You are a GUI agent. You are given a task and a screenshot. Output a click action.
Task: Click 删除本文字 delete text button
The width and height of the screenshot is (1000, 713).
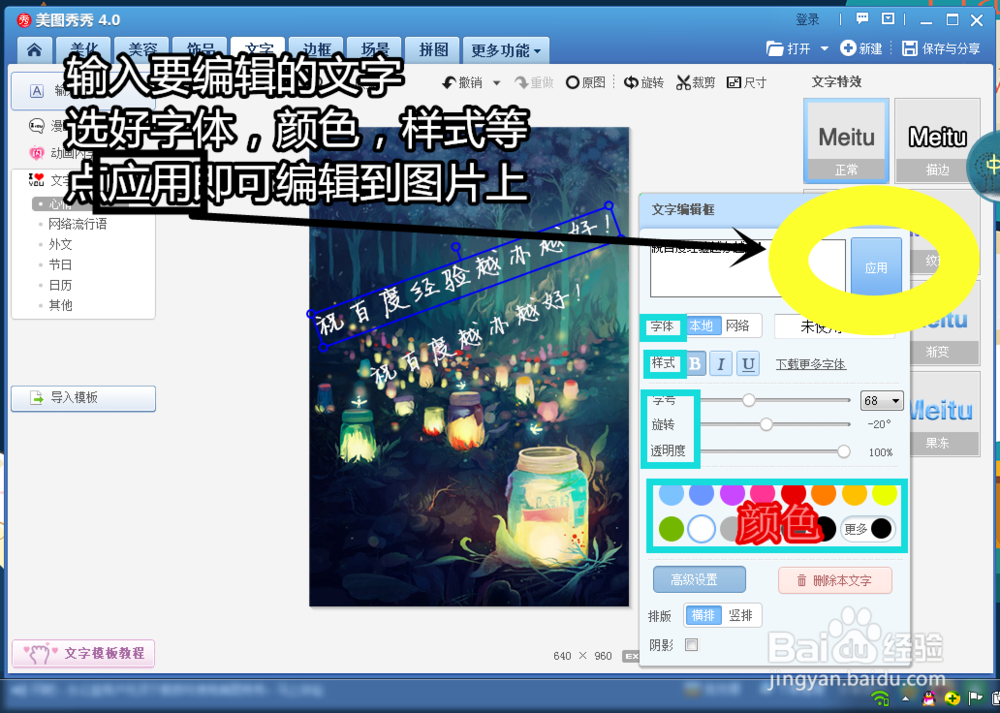pyautogui.click(x=835, y=580)
